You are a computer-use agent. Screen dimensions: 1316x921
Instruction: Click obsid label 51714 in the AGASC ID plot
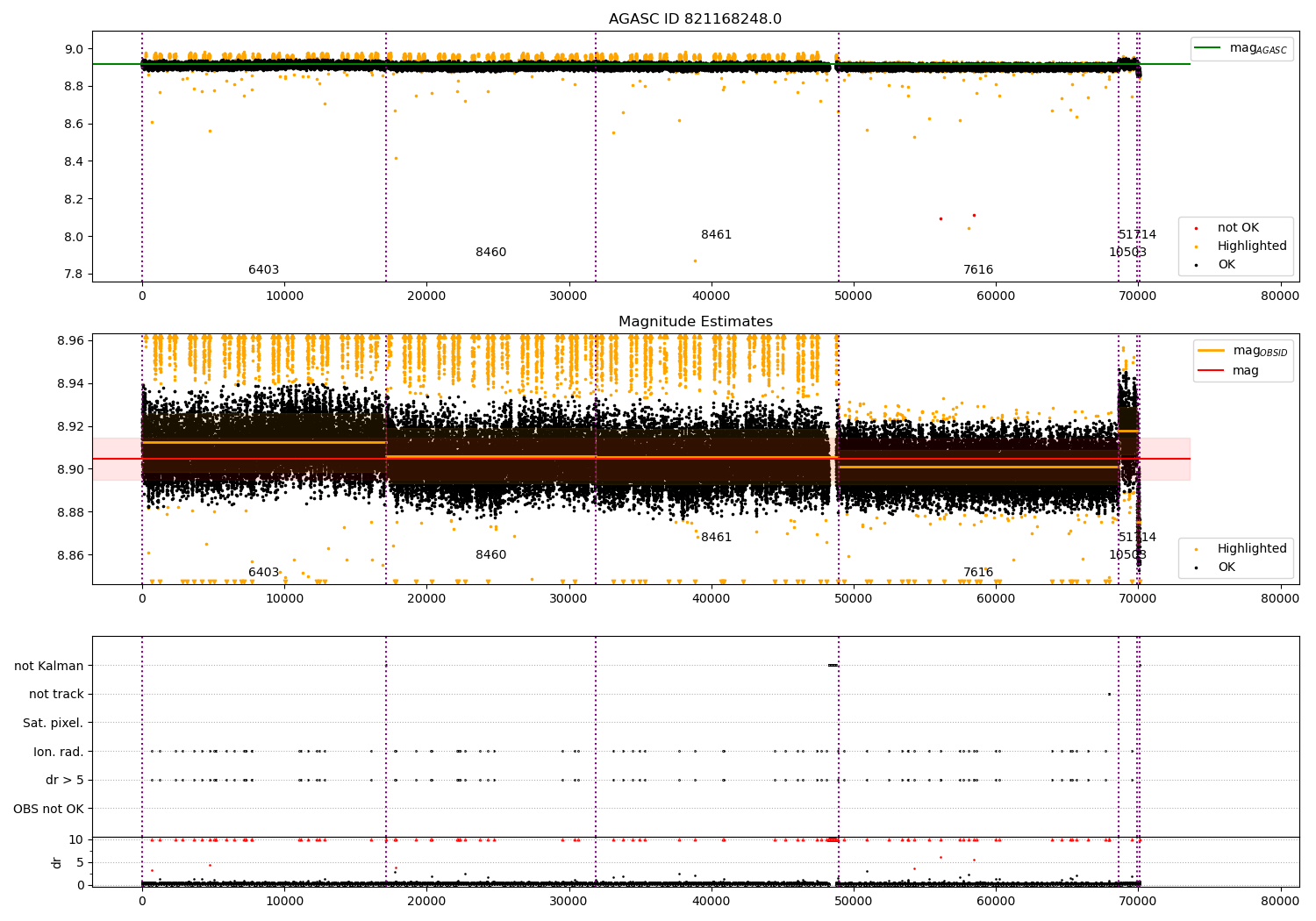click(x=1137, y=235)
